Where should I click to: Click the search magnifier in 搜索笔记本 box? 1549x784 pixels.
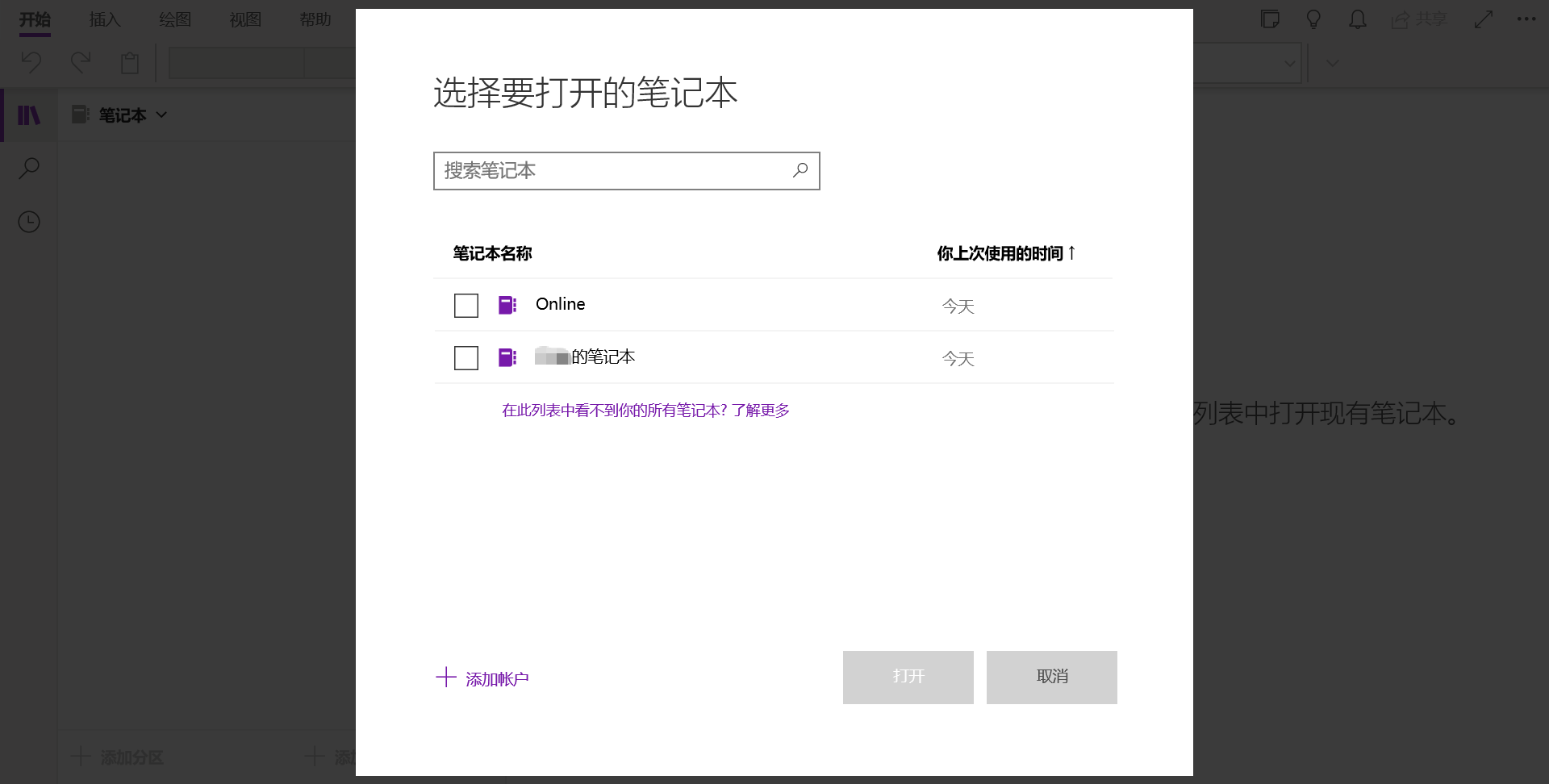[800, 170]
